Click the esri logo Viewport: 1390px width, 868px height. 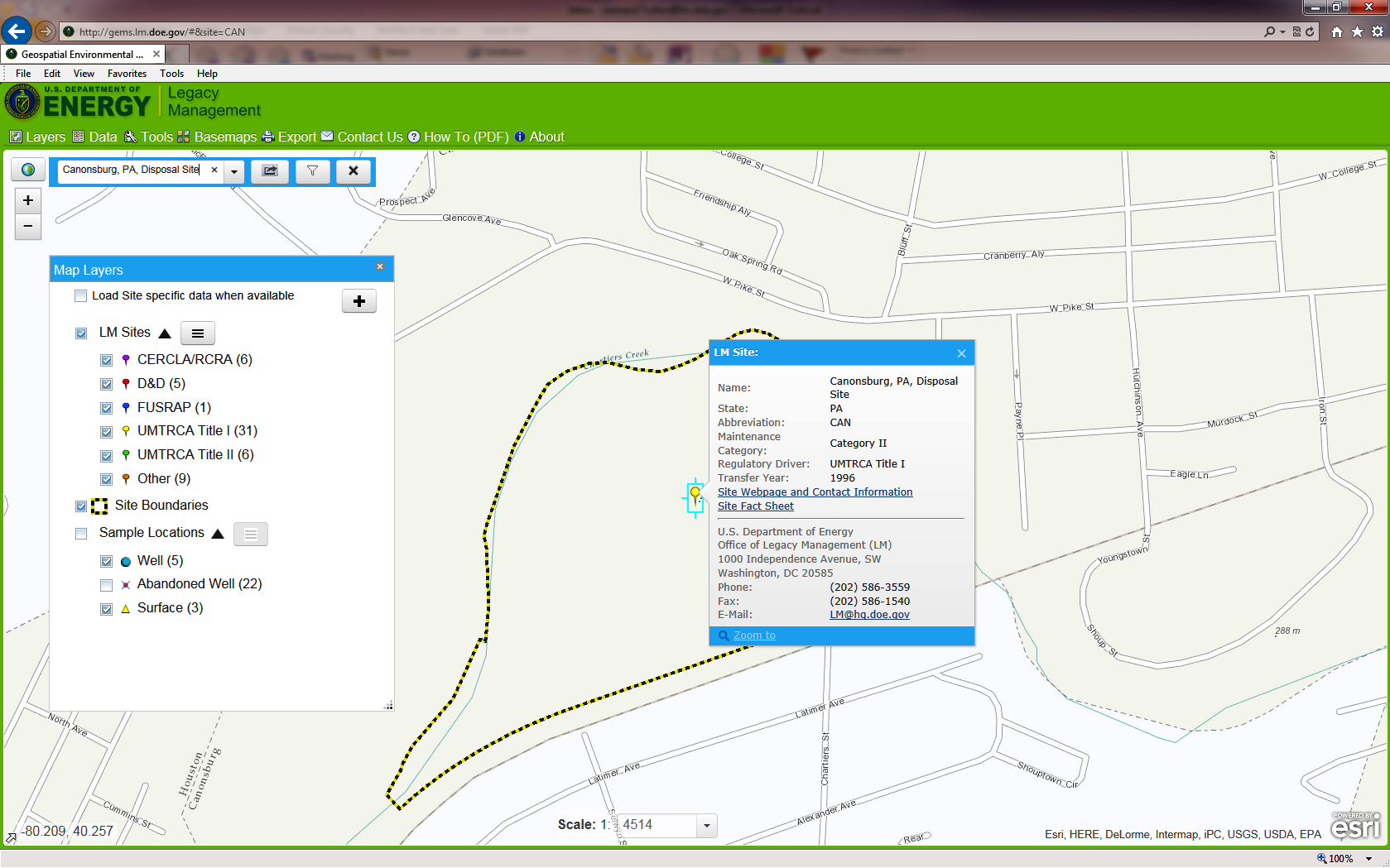click(1356, 826)
